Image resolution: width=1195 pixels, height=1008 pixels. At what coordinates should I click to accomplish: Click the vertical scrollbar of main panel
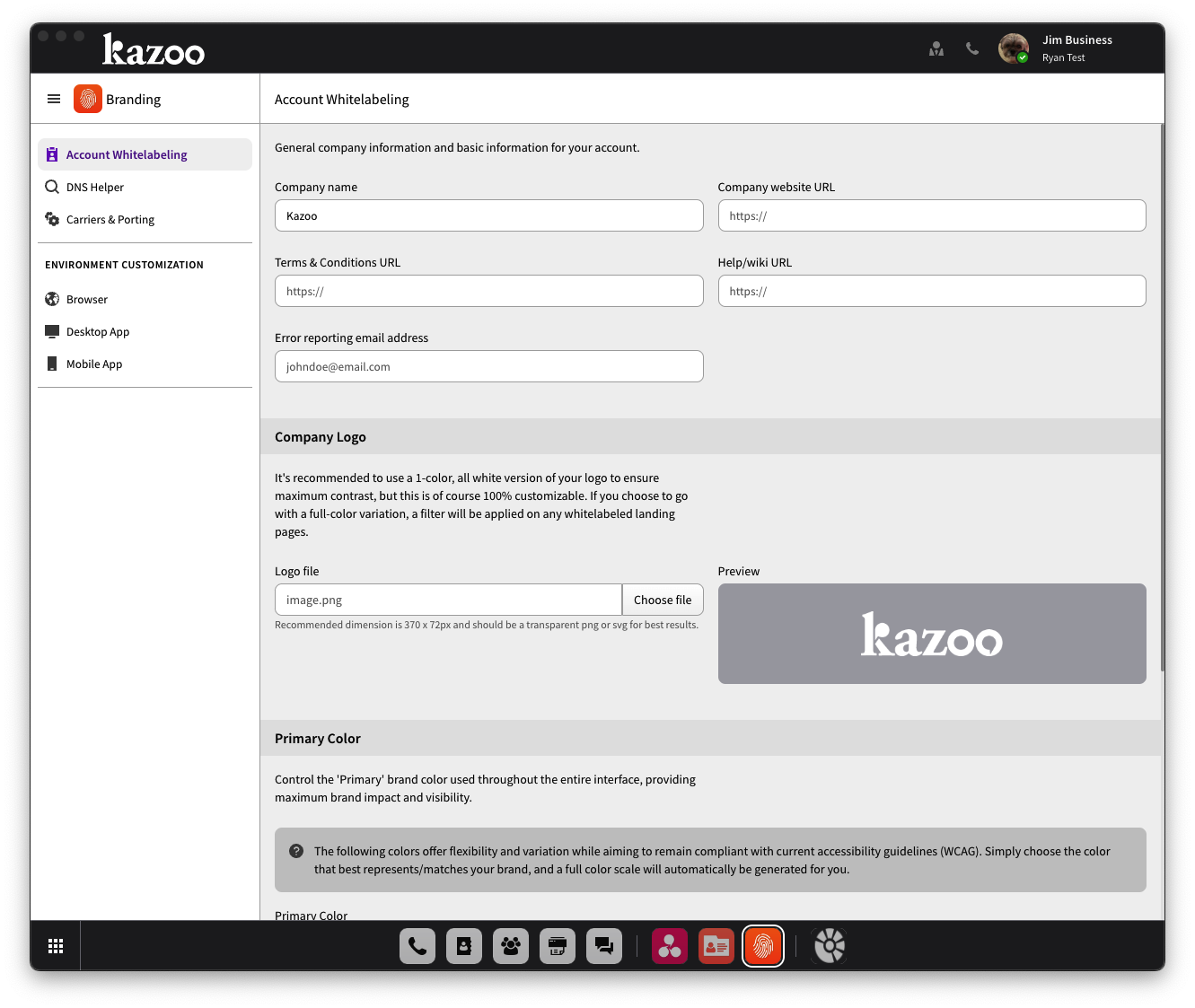tap(1163, 398)
